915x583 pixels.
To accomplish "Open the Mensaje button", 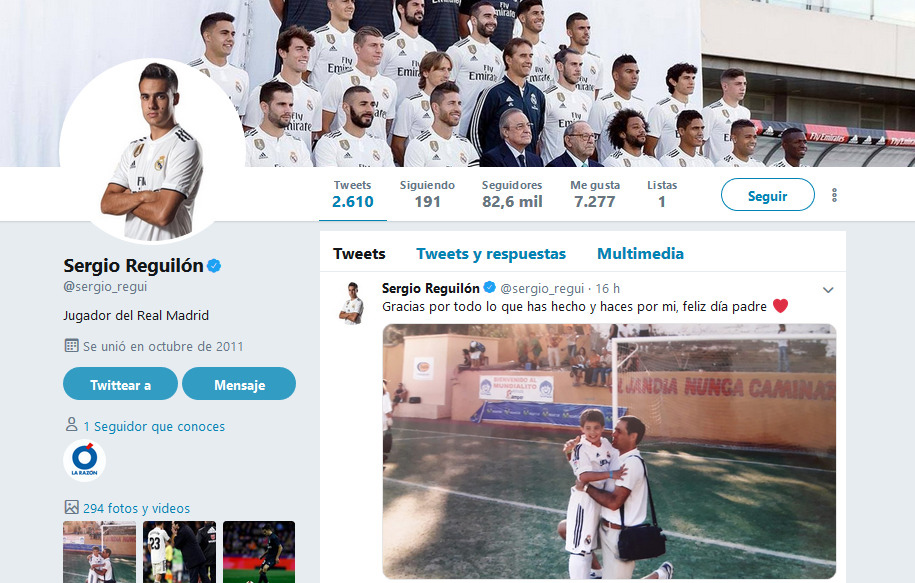I will click(239, 384).
